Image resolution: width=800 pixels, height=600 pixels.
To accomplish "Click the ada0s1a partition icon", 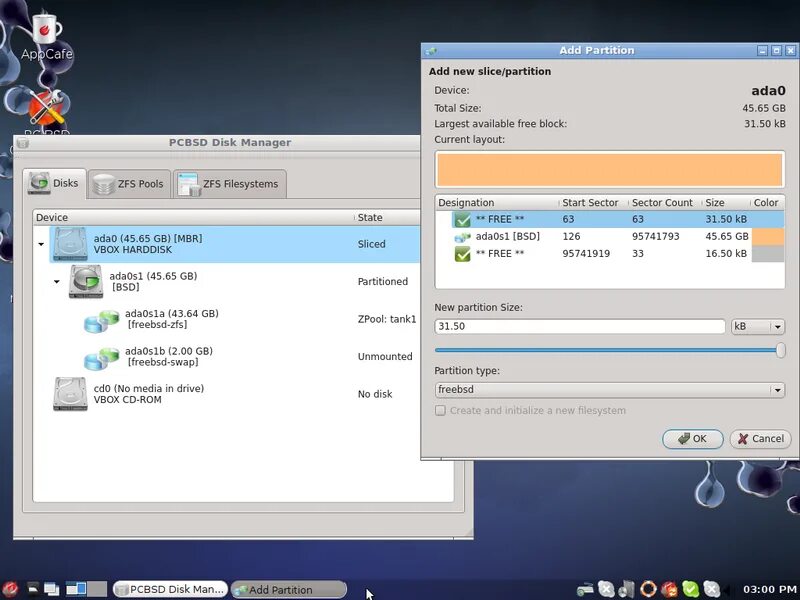I will click(x=102, y=319).
